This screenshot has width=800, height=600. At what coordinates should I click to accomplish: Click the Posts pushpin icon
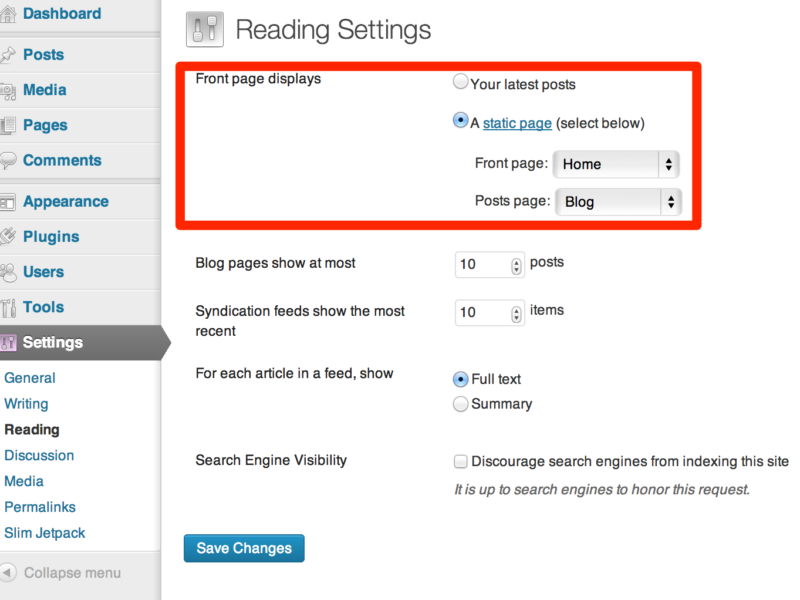[8, 55]
